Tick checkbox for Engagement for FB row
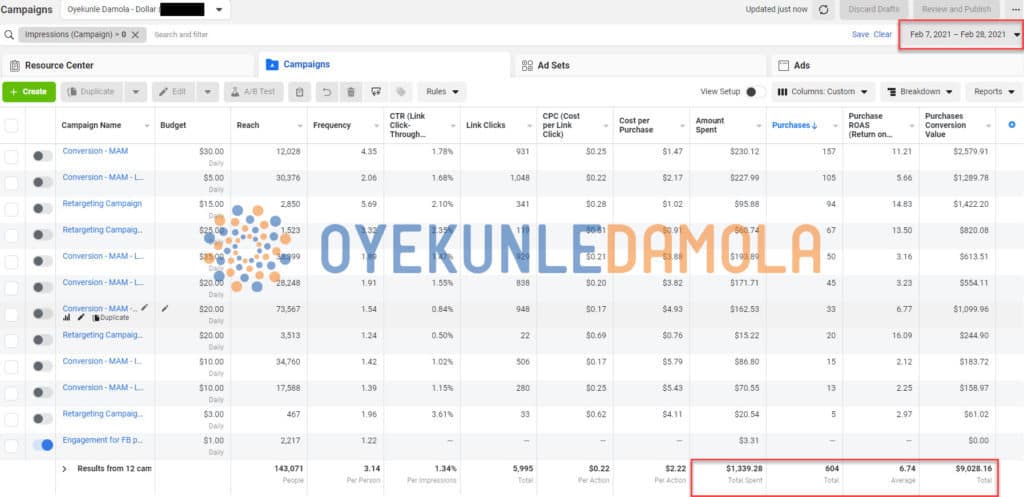 [12, 445]
